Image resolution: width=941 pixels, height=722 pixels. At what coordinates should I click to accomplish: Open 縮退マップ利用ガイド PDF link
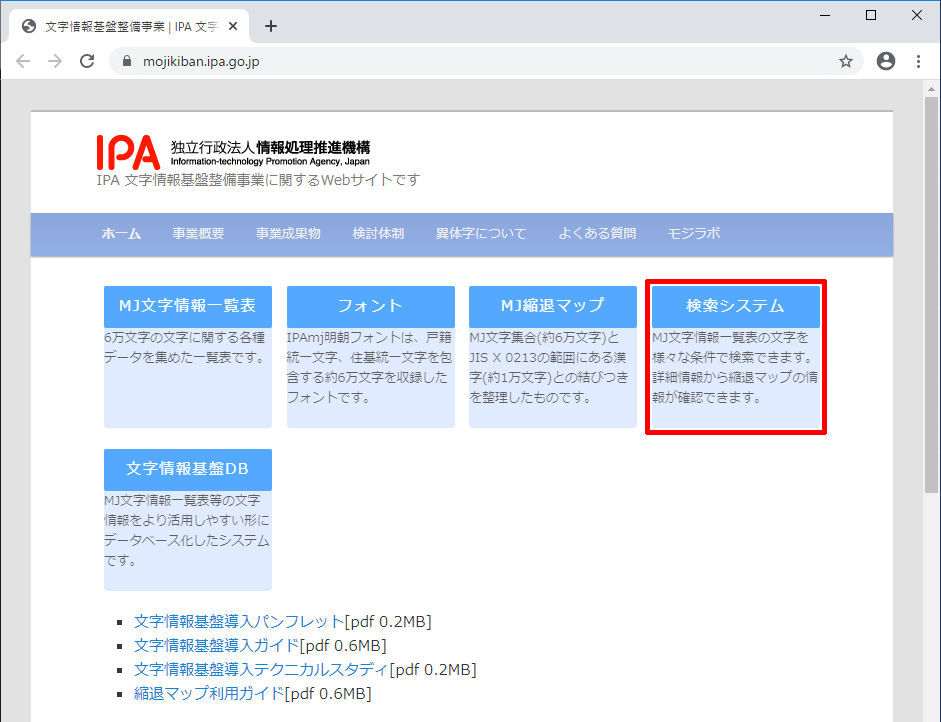pyautogui.click(x=209, y=693)
